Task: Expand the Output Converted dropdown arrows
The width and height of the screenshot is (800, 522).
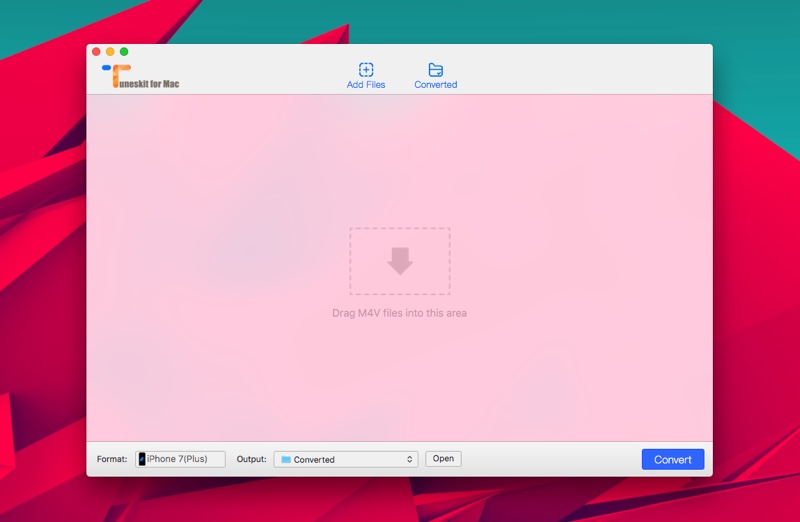Action: point(409,459)
